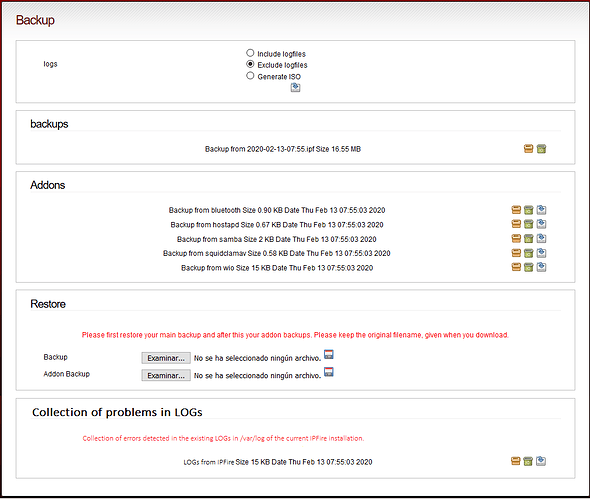Click Examinar button for main Backup file
Screen dimensions: 590x500
pyautogui.click(x=166, y=358)
